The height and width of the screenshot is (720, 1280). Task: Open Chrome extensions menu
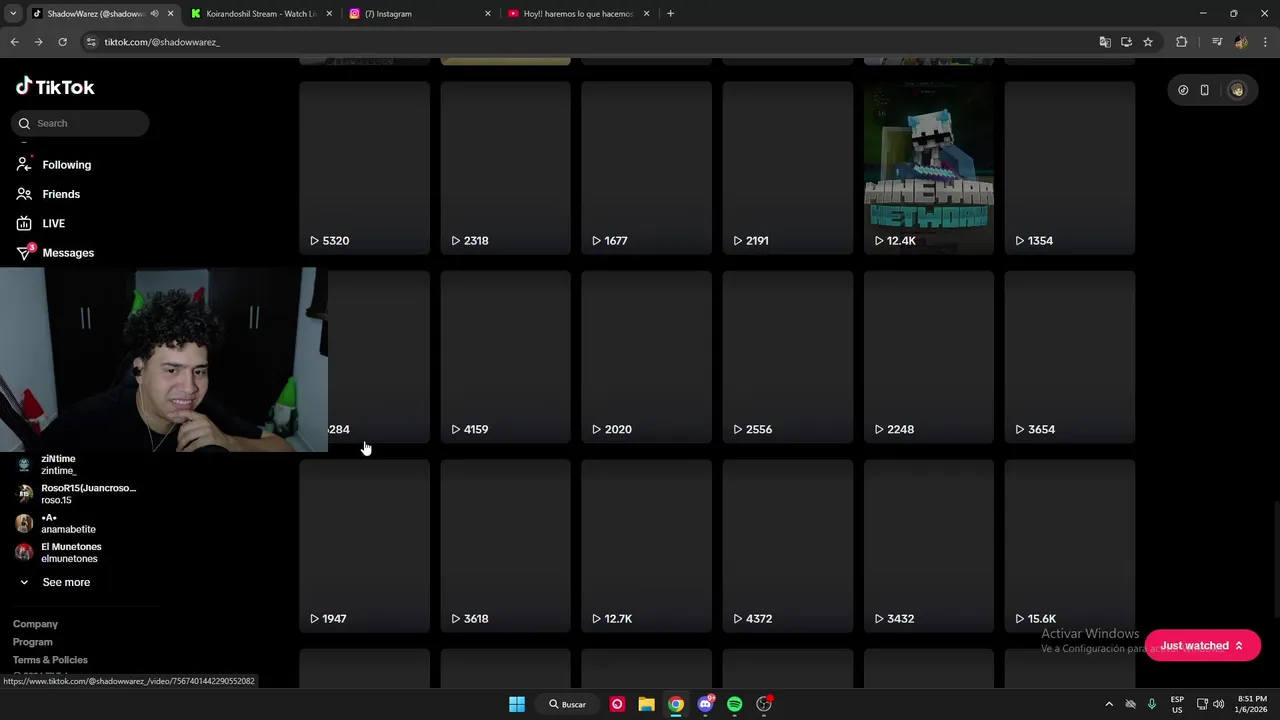[1181, 42]
